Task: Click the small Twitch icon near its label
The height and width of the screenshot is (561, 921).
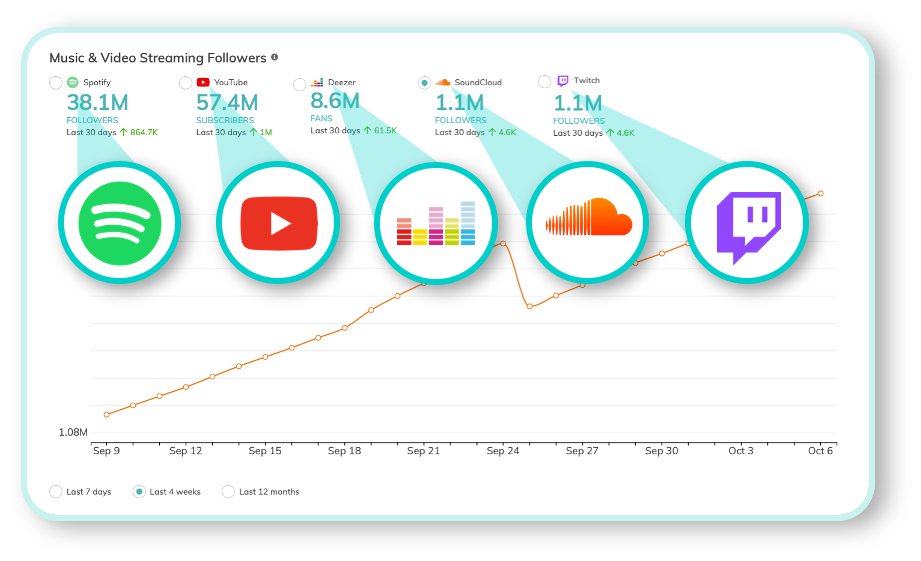Action: [x=563, y=80]
